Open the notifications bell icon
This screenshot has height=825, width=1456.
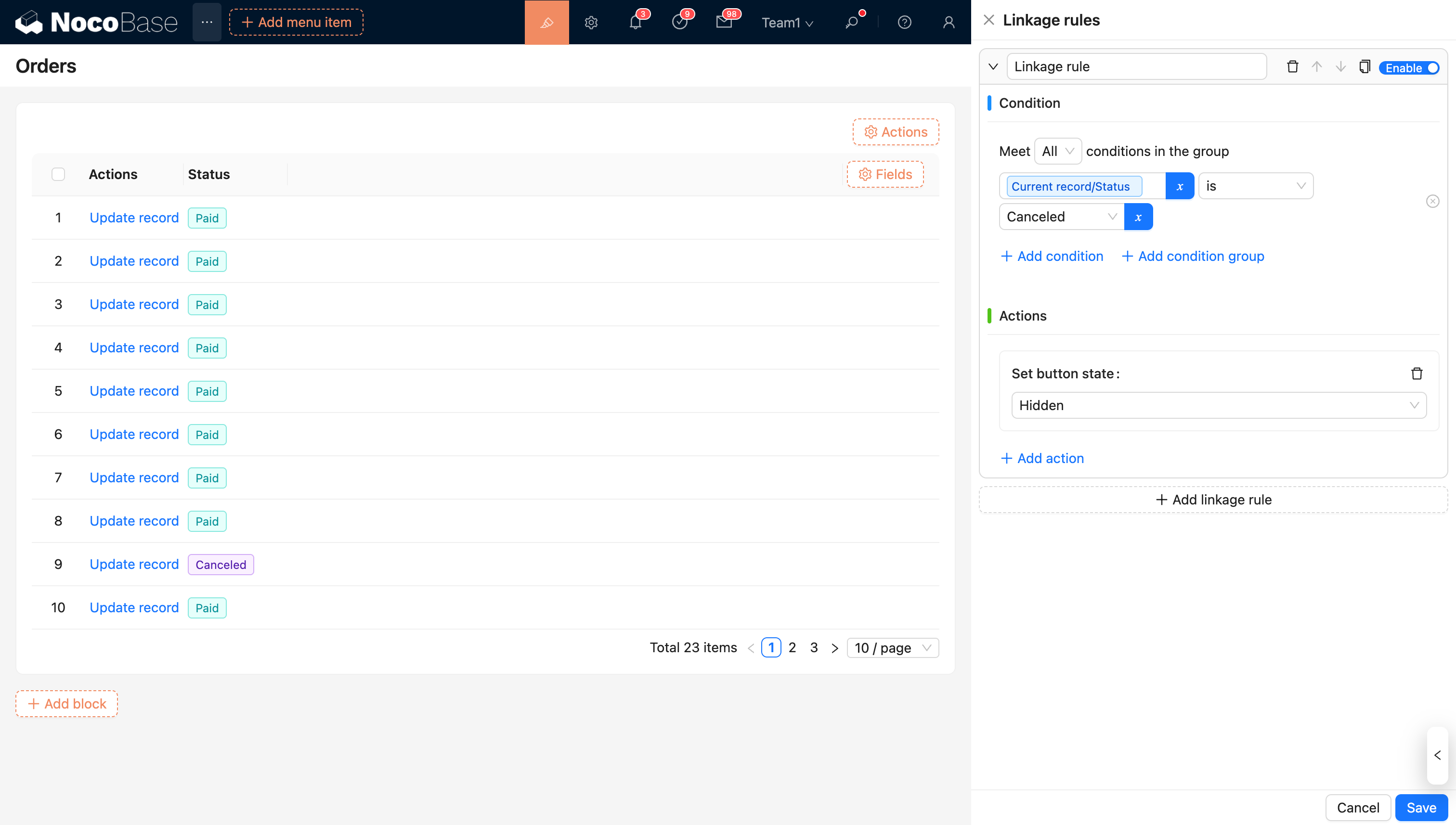pyautogui.click(x=636, y=22)
